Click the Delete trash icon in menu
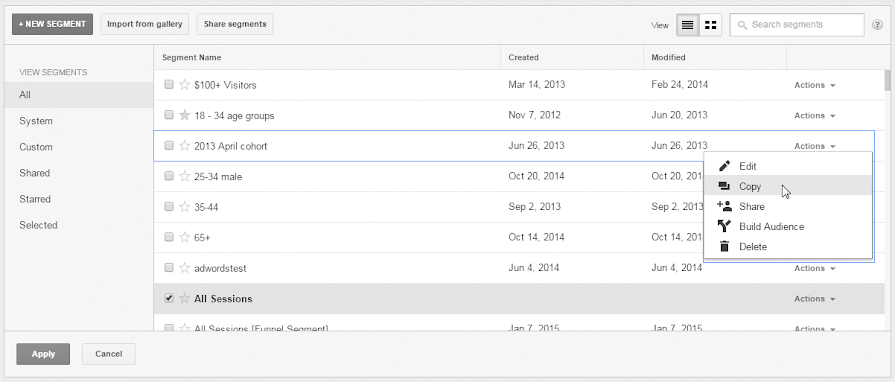 [724, 247]
